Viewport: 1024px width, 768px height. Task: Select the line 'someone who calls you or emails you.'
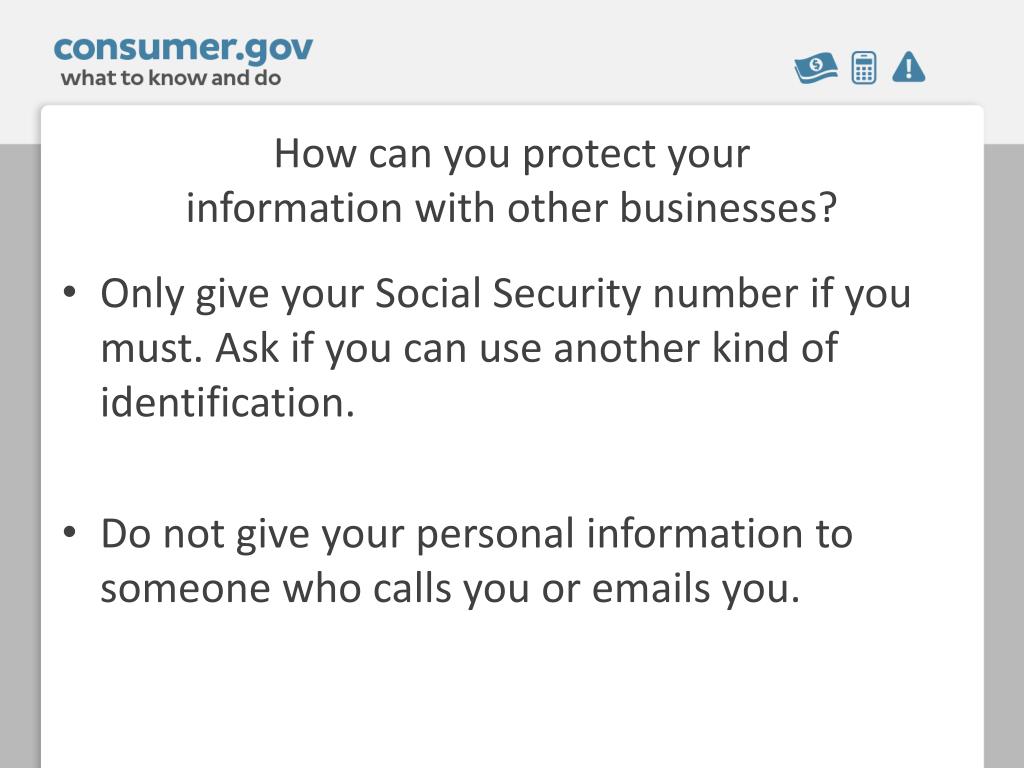click(450, 589)
